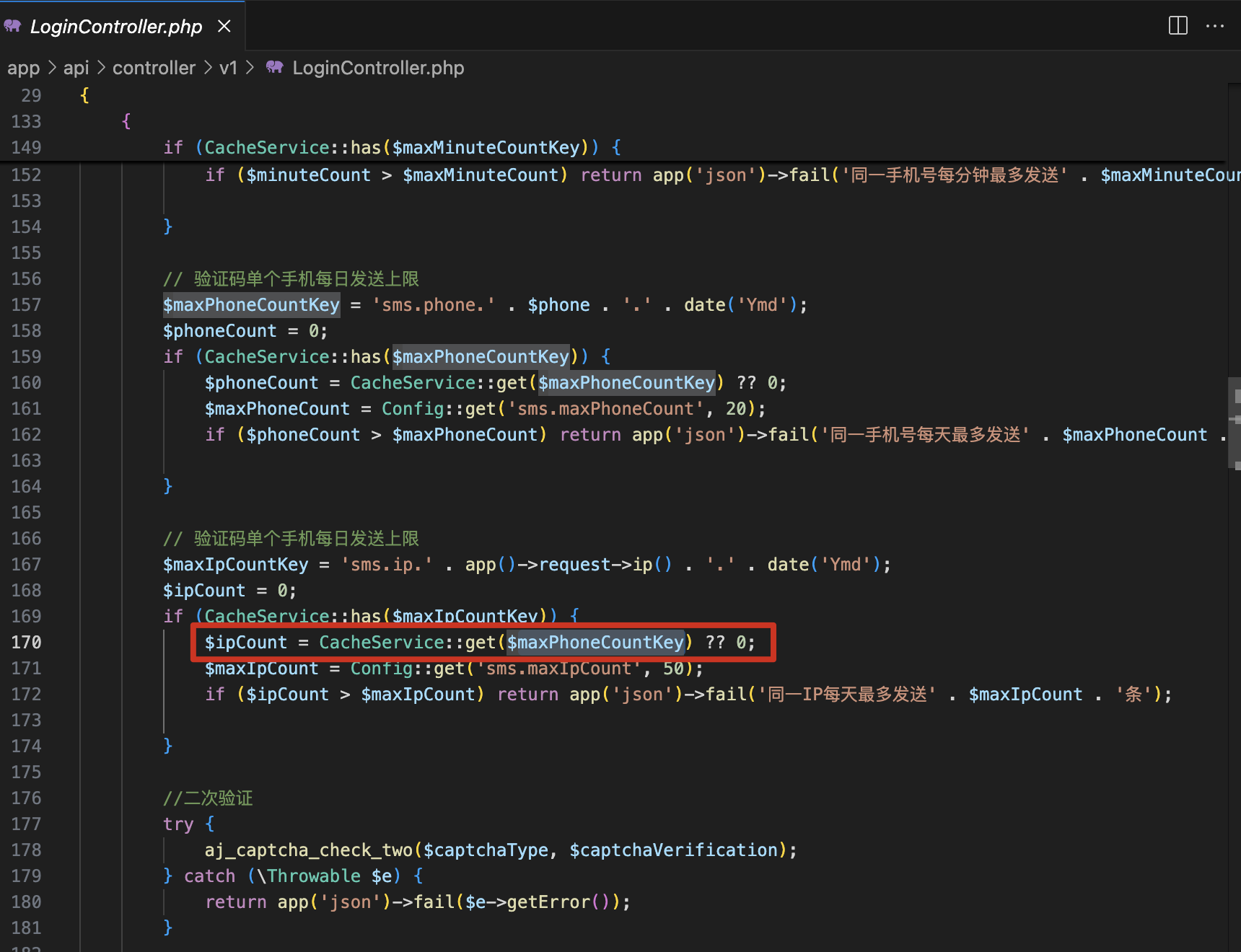This screenshot has width=1241, height=952.
Task: Open the 'app' breadcrumb folder
Action: (x=23, y=68)
